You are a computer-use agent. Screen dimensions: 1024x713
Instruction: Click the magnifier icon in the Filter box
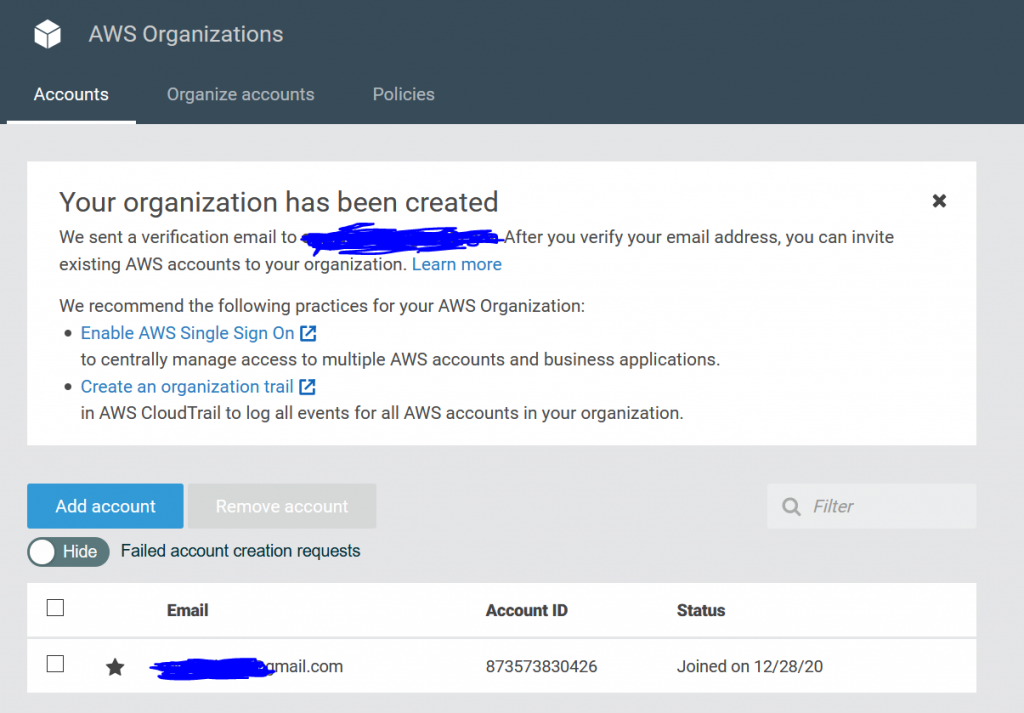[x=791, y=507]
